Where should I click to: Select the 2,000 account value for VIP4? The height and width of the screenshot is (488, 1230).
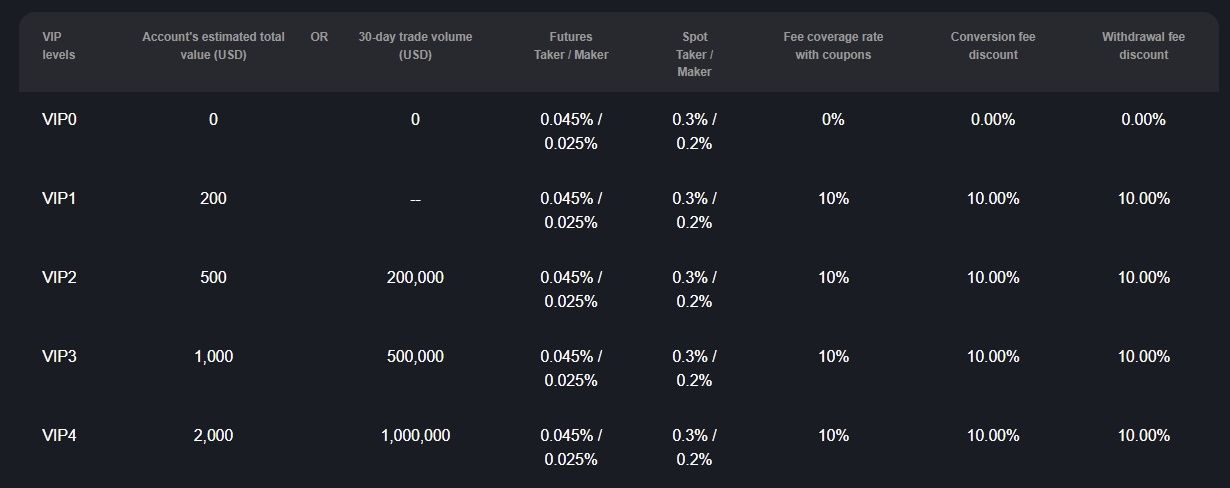(213, 435)
